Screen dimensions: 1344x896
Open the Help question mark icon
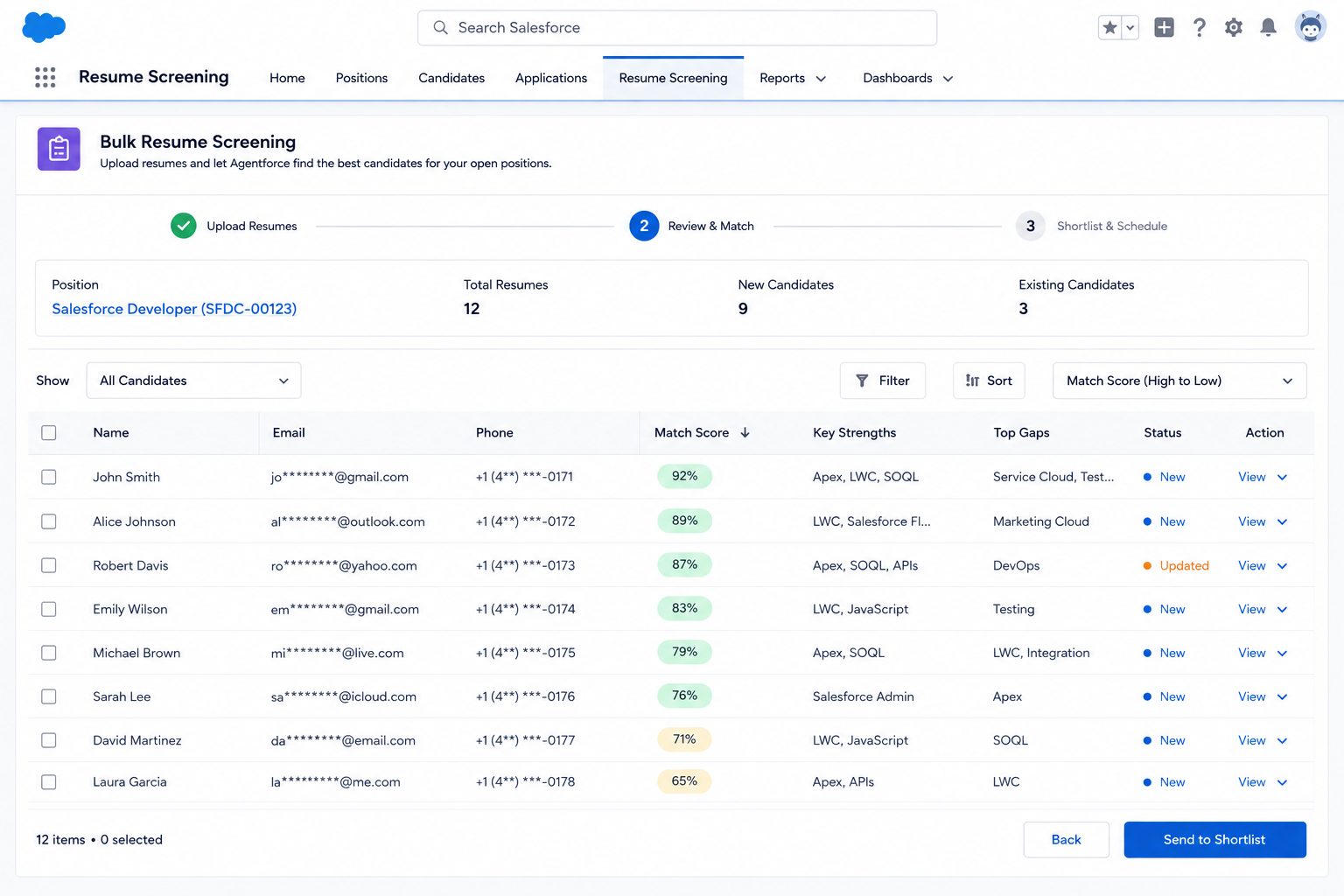(x=1200, y=28)
